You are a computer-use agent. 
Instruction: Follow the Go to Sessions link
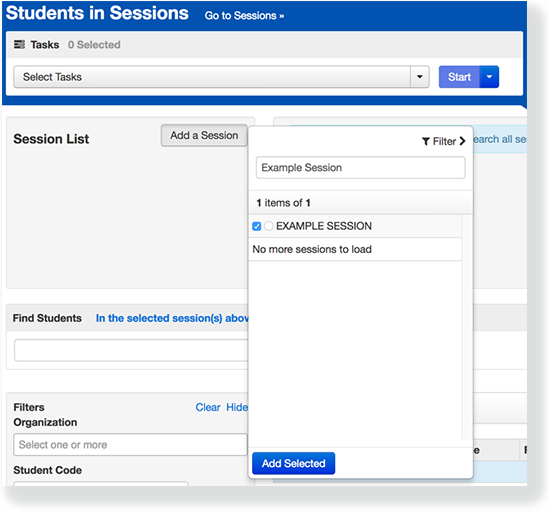[244, 16]
